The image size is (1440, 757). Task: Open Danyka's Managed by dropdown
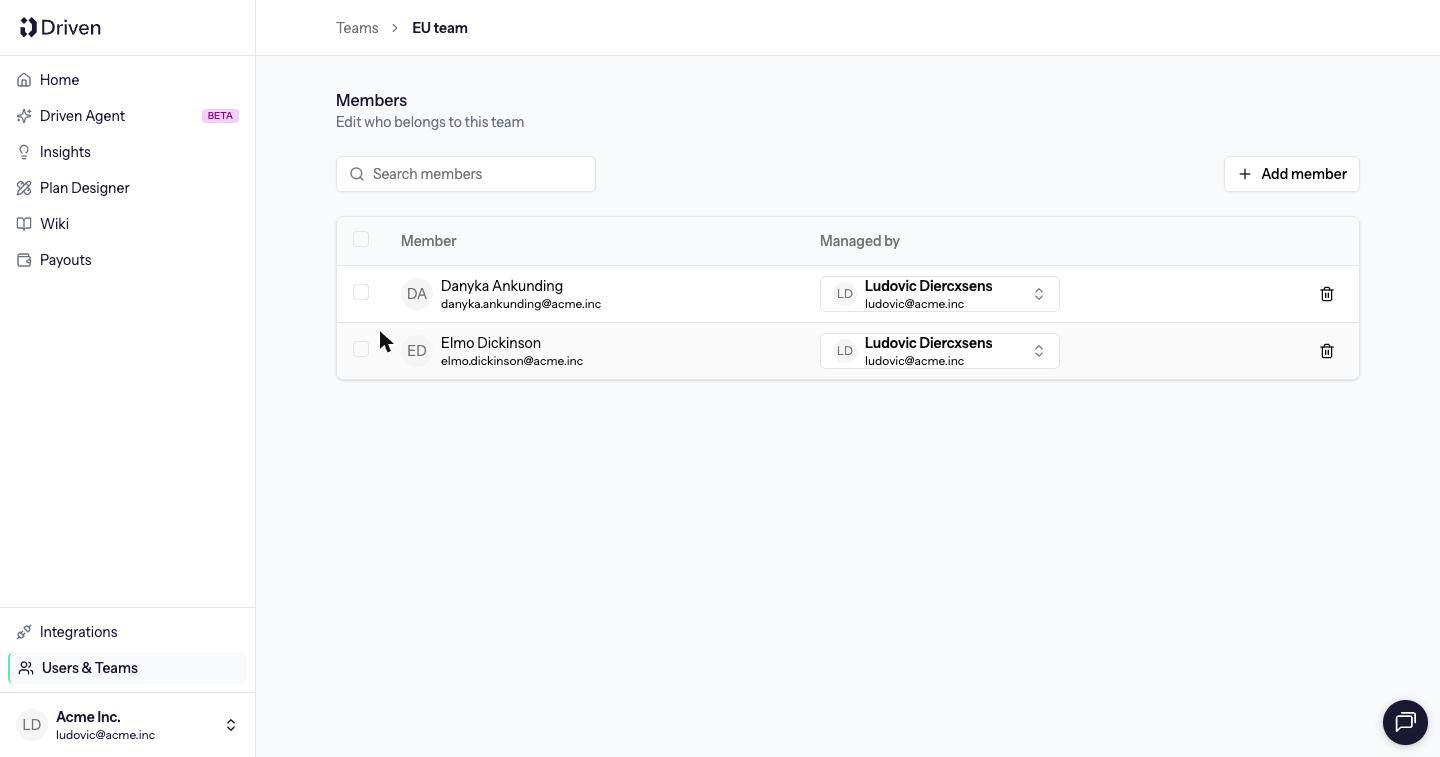point(940,294)
